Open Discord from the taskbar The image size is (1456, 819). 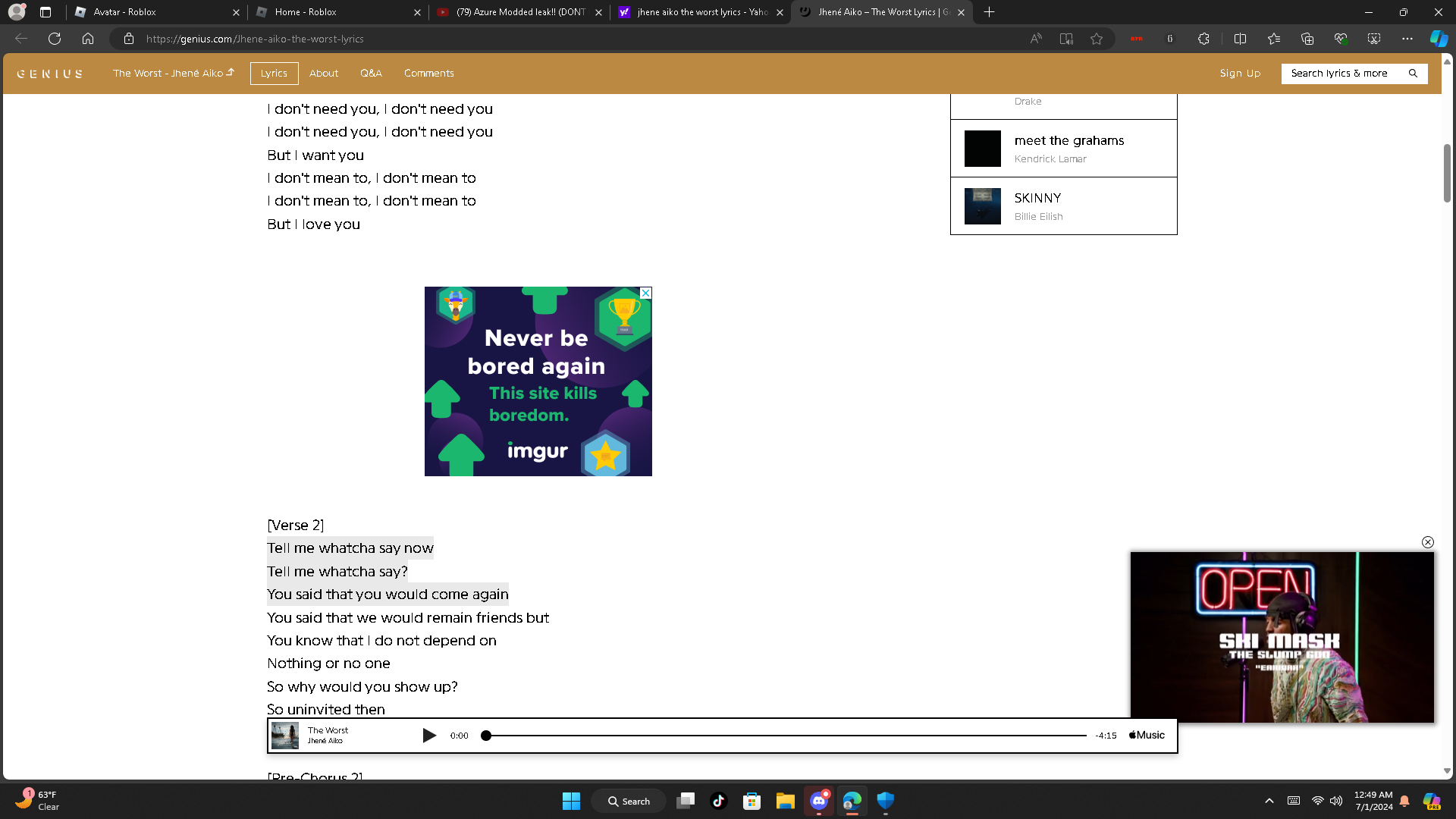[x=819, y=801]
